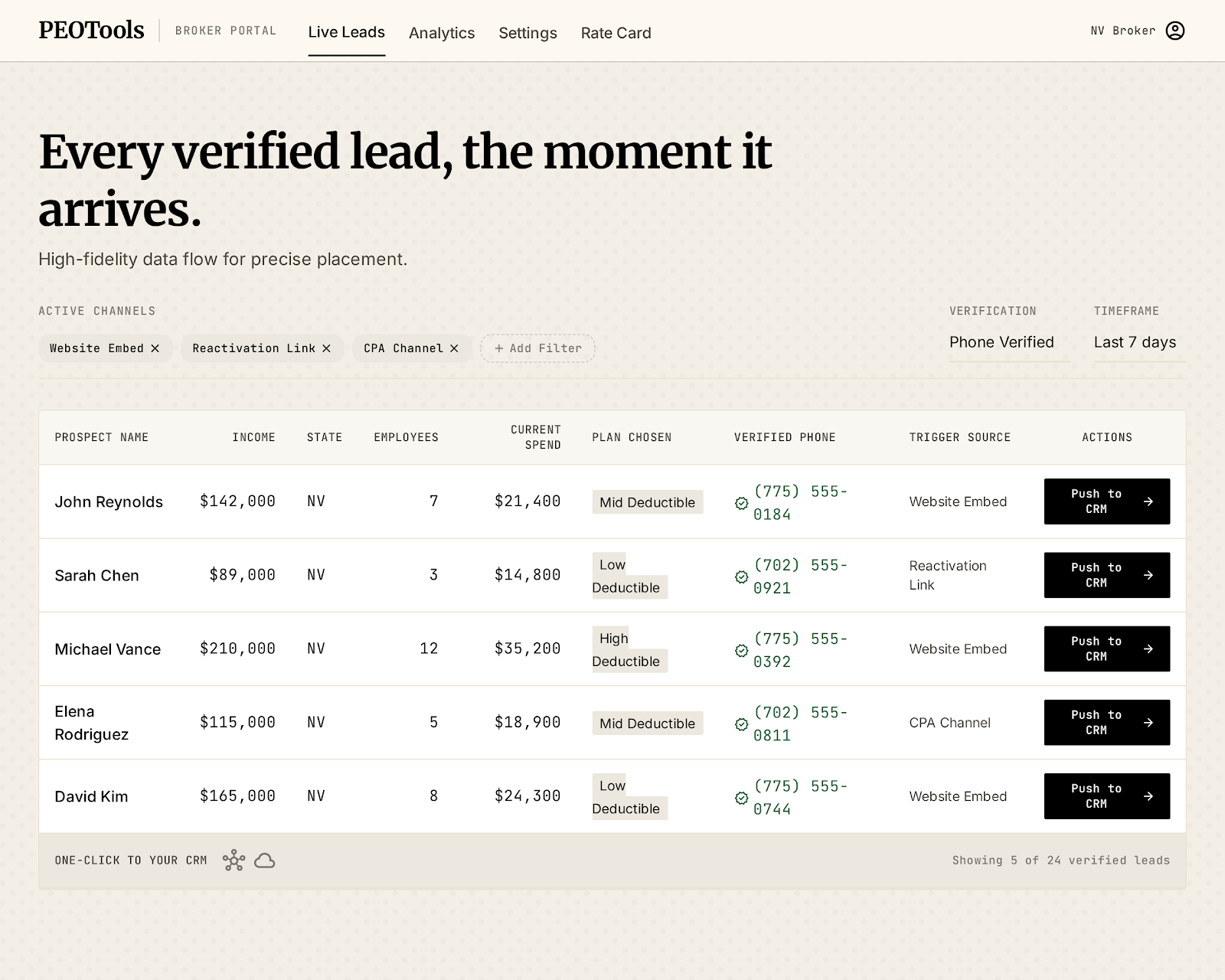Select prospect name David Kim

(x=91, y=796)
